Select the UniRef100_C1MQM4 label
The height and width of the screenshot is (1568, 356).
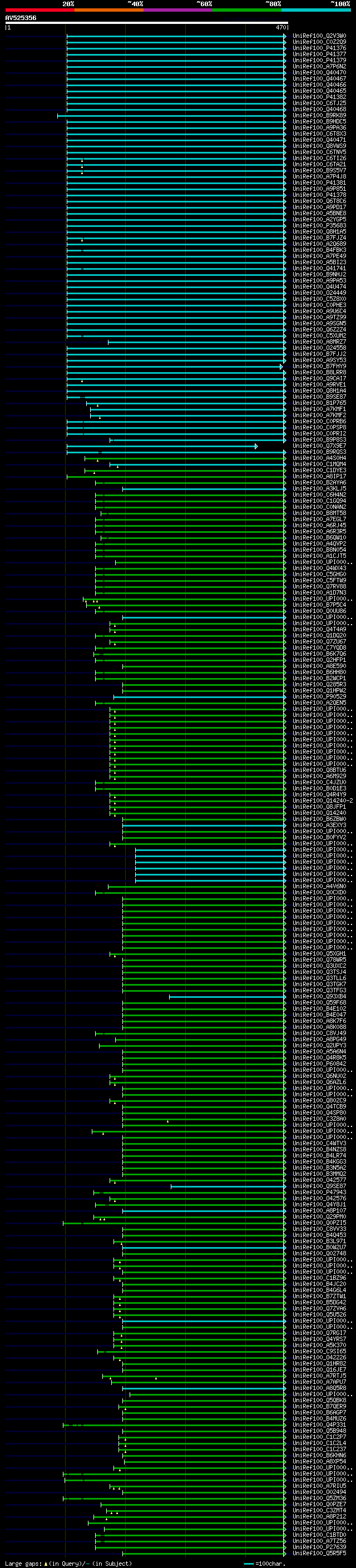click(x=319, y=464)
